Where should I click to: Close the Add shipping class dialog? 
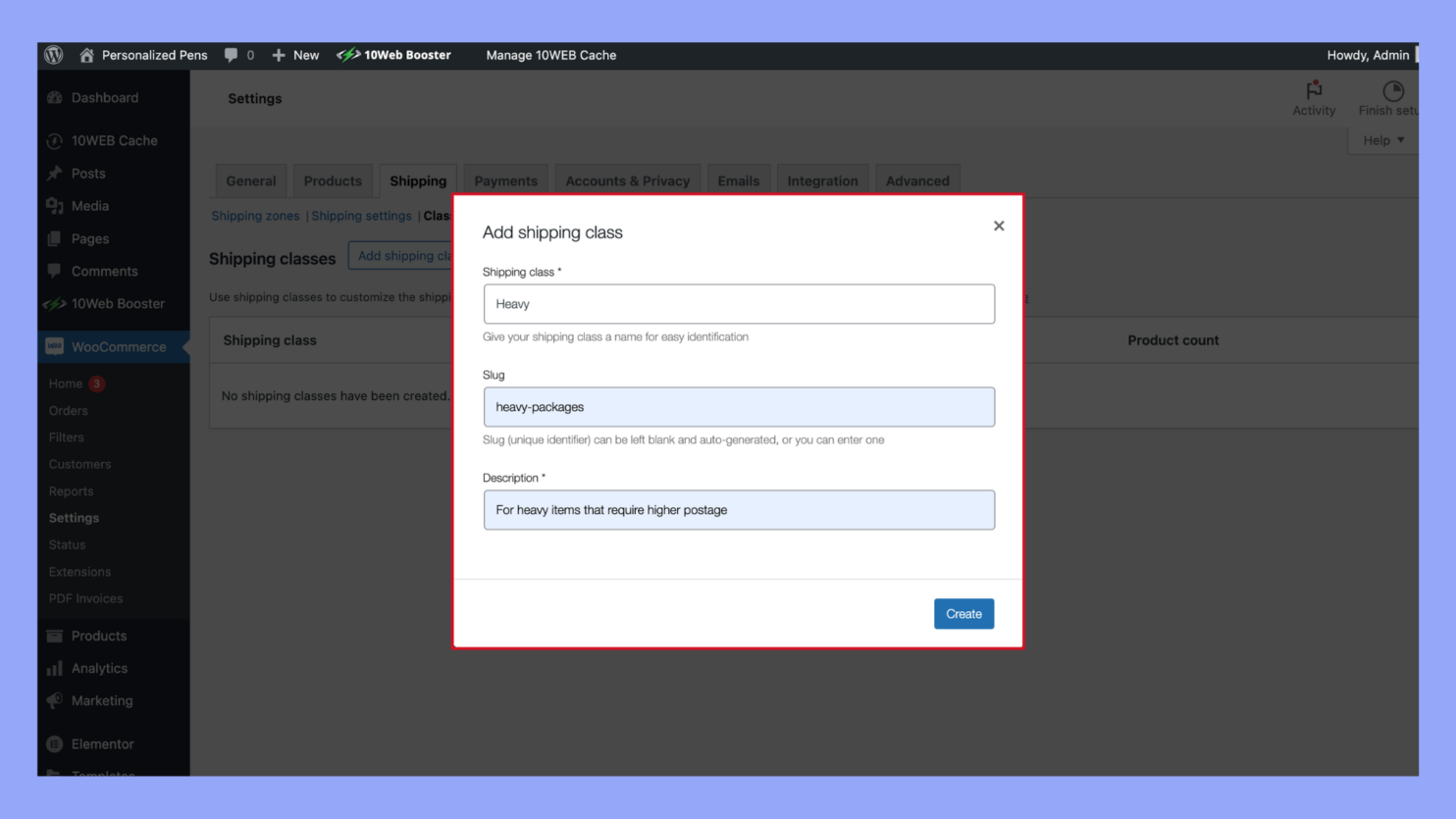click(x=999, y=226)
